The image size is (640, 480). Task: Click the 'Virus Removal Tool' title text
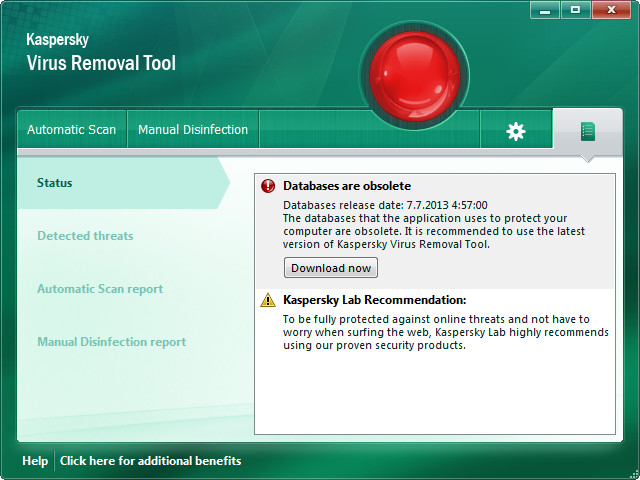coord(101,63)
